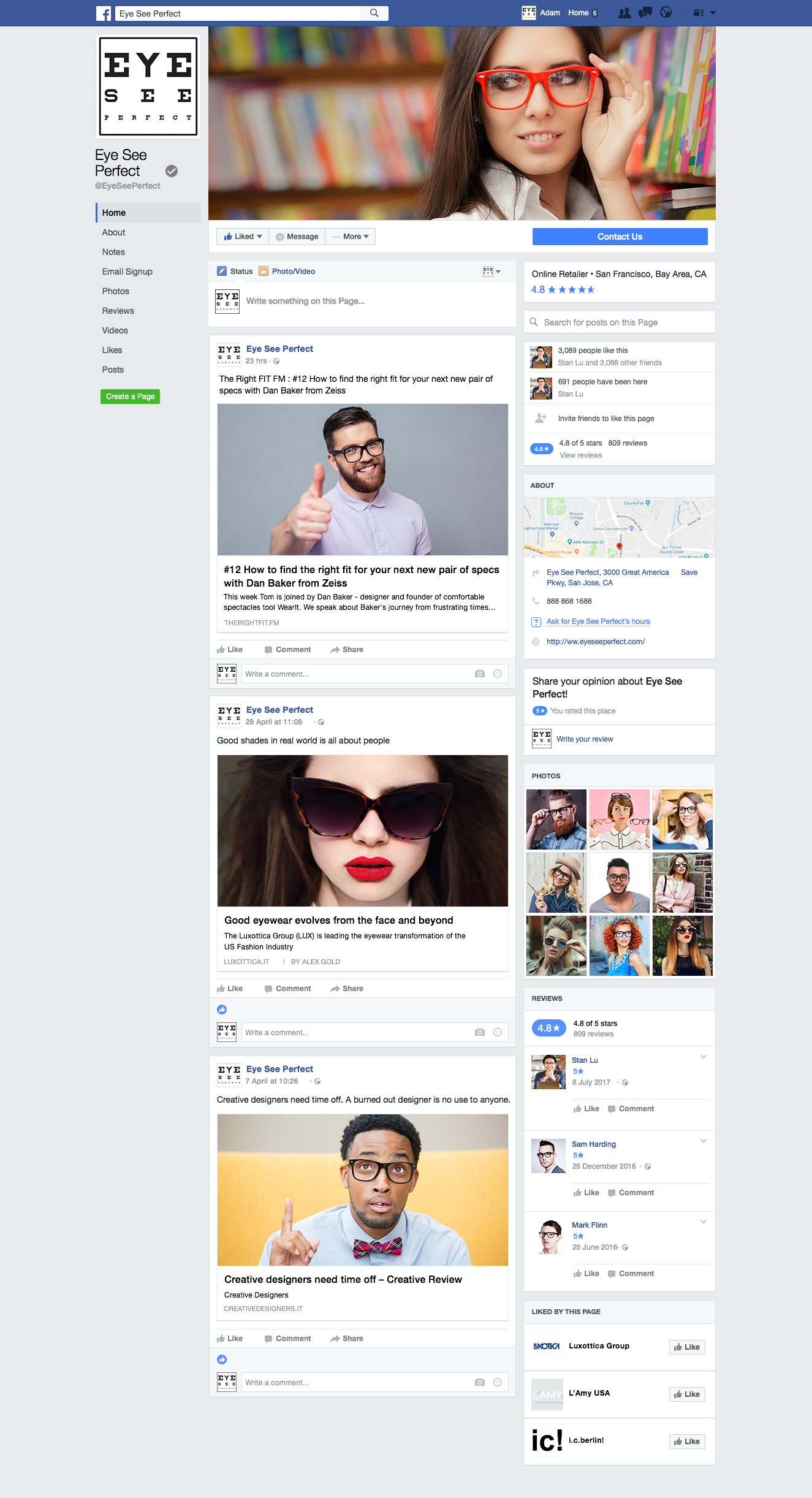Like the Luxottica Group page

(686, 1347)
